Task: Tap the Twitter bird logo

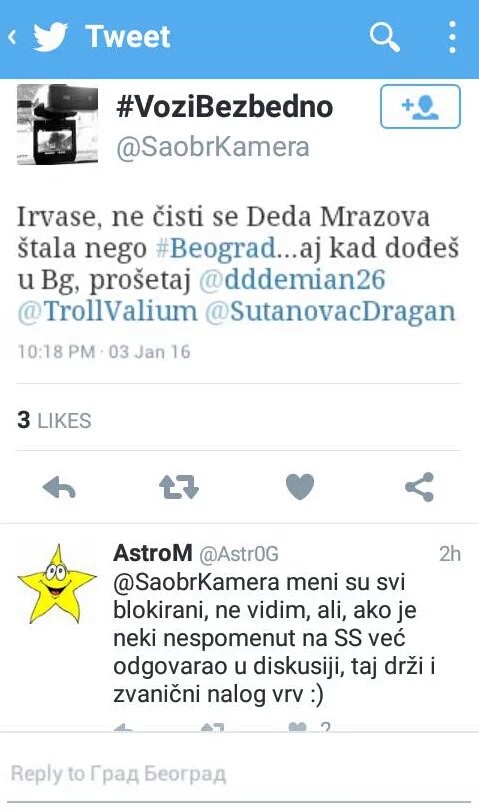Action: 50,37
